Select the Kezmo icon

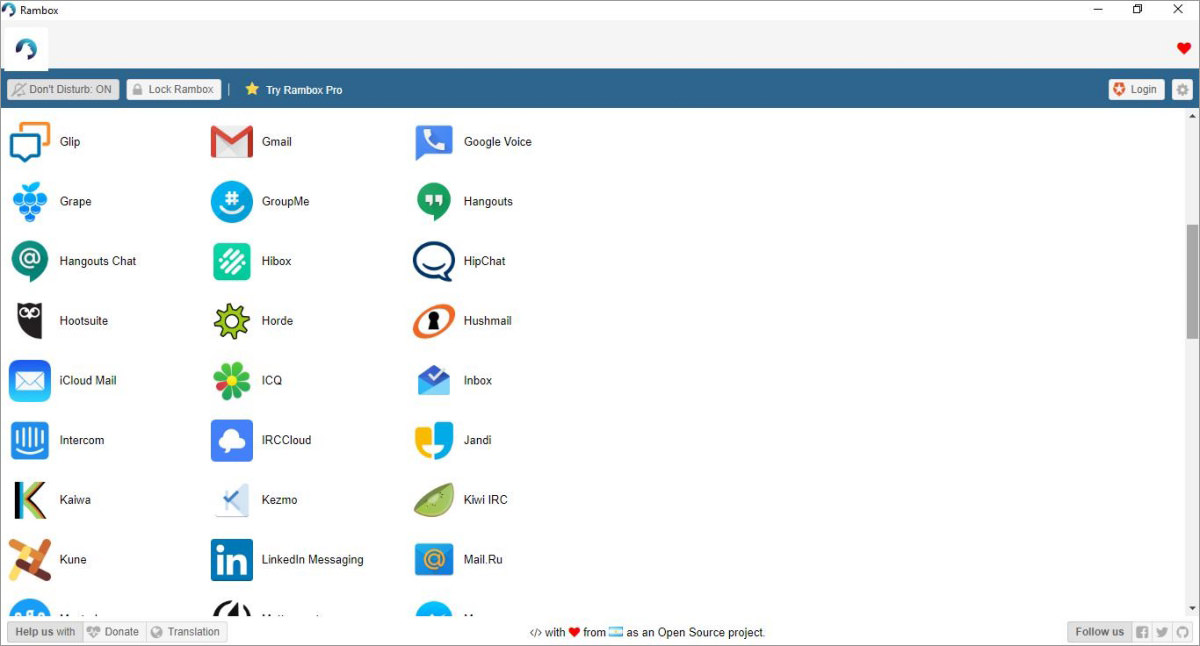click(232, 500)
